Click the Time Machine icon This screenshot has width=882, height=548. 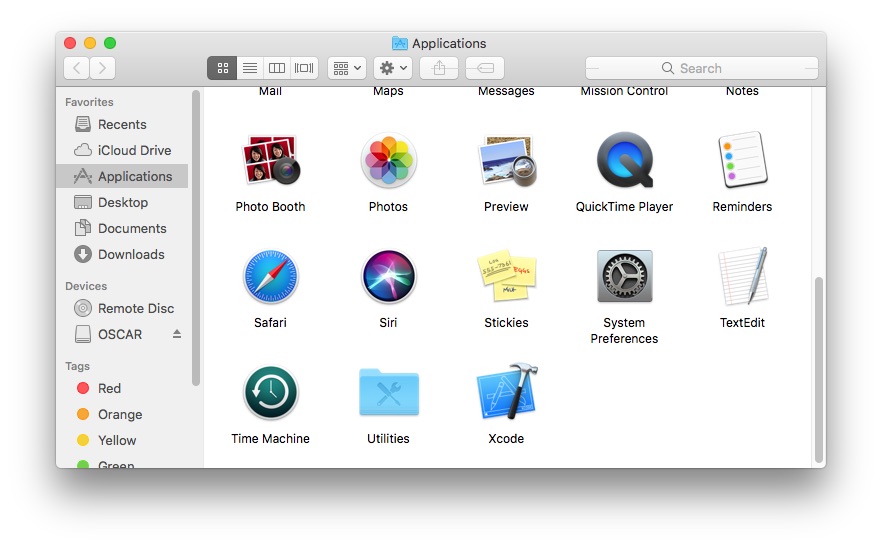pos(271,392)
